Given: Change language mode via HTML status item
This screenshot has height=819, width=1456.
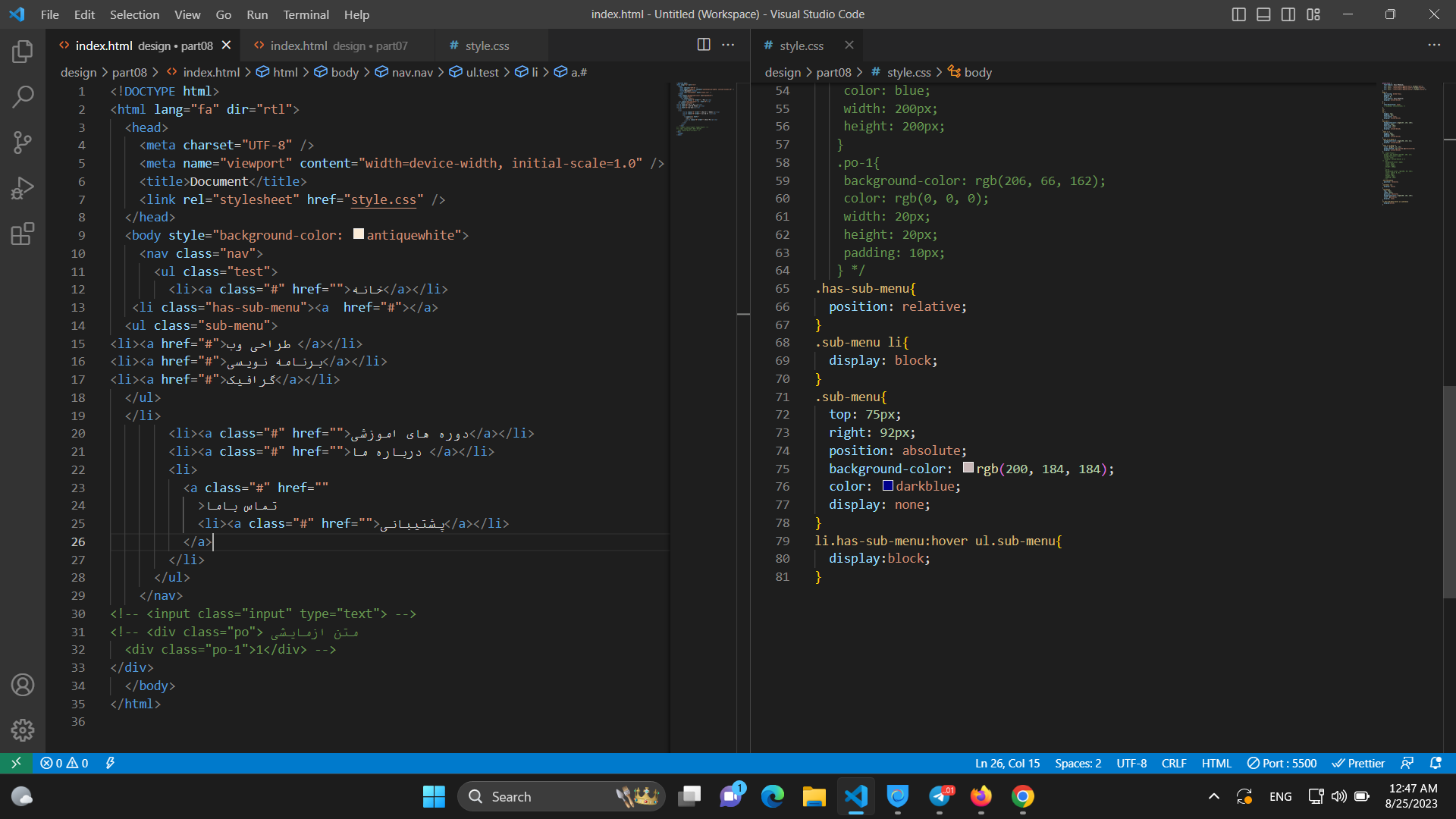Looking at the screenshot, I should click(1216, 763).
